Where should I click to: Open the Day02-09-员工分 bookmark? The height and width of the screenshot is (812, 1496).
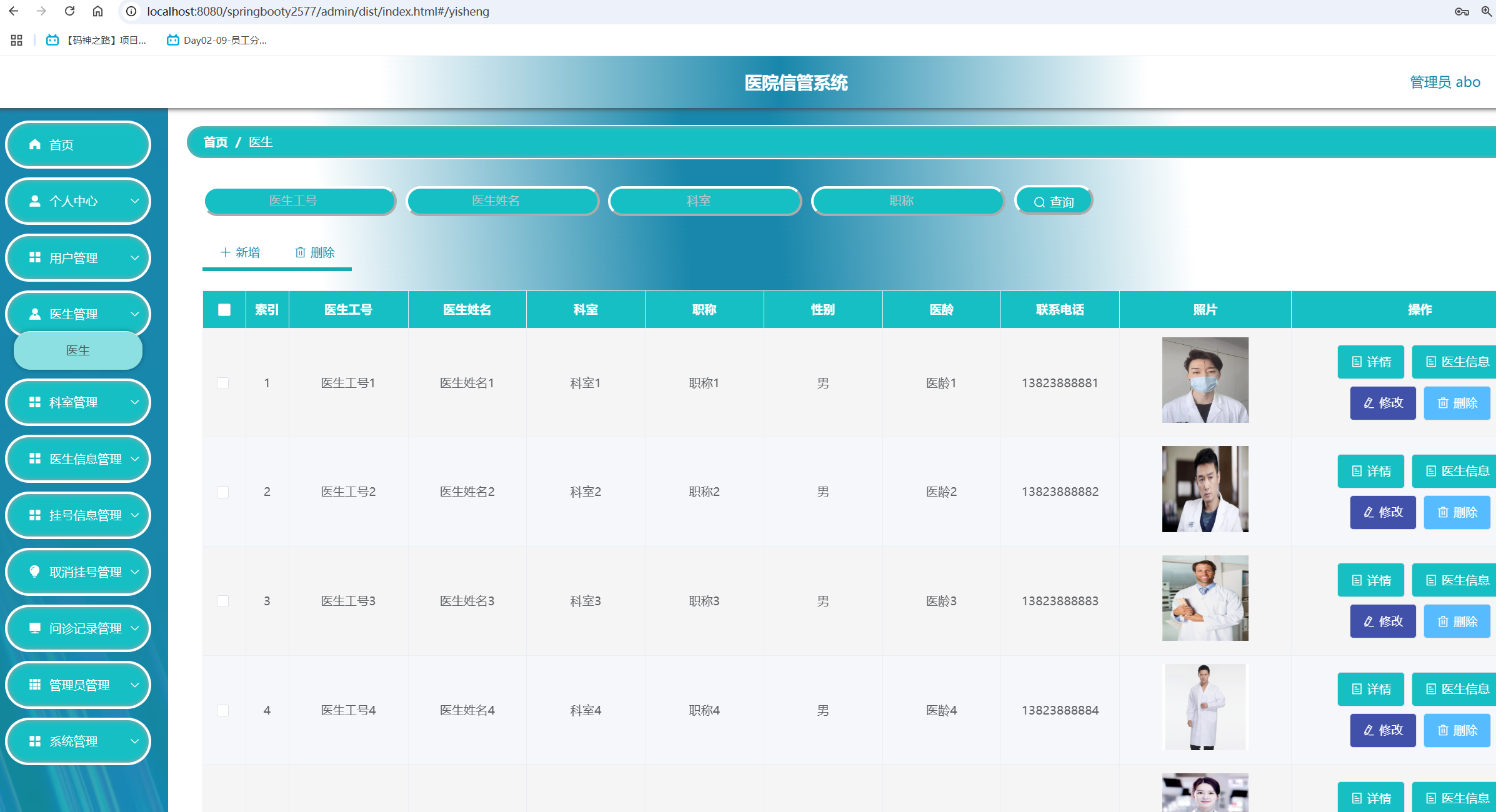coord(217,40)
